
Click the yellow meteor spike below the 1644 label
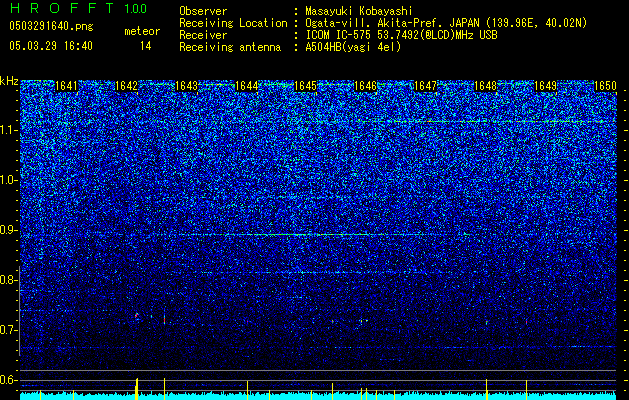pos(248,390)
